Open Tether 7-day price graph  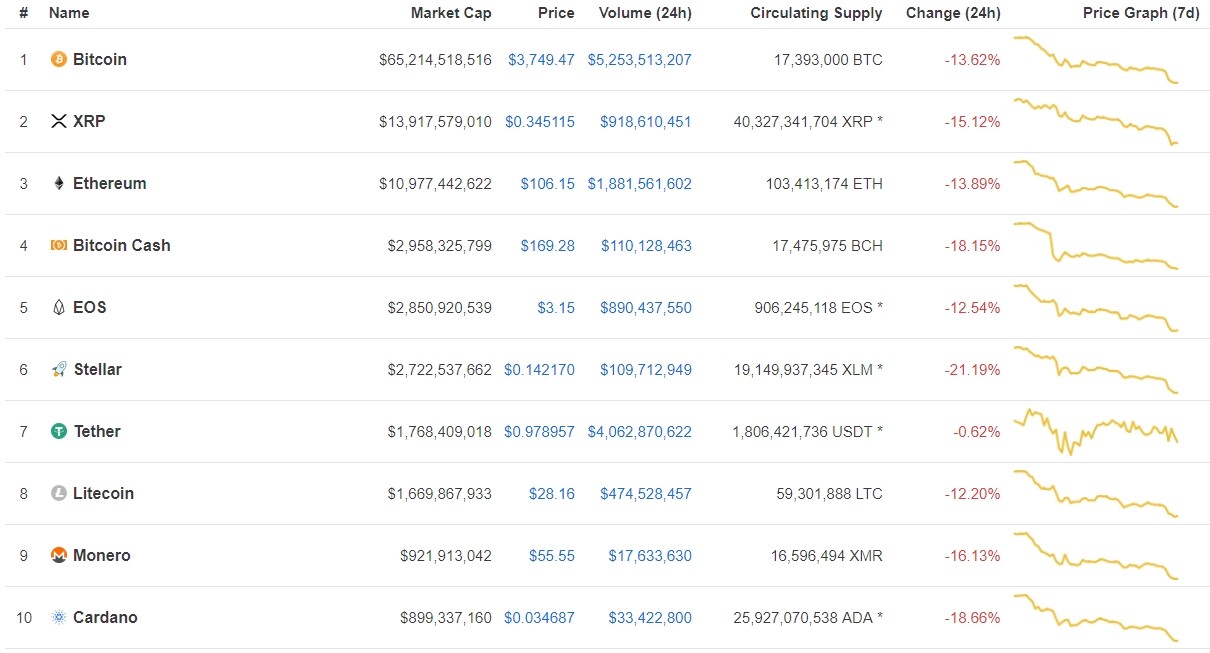coord(1097,432)
